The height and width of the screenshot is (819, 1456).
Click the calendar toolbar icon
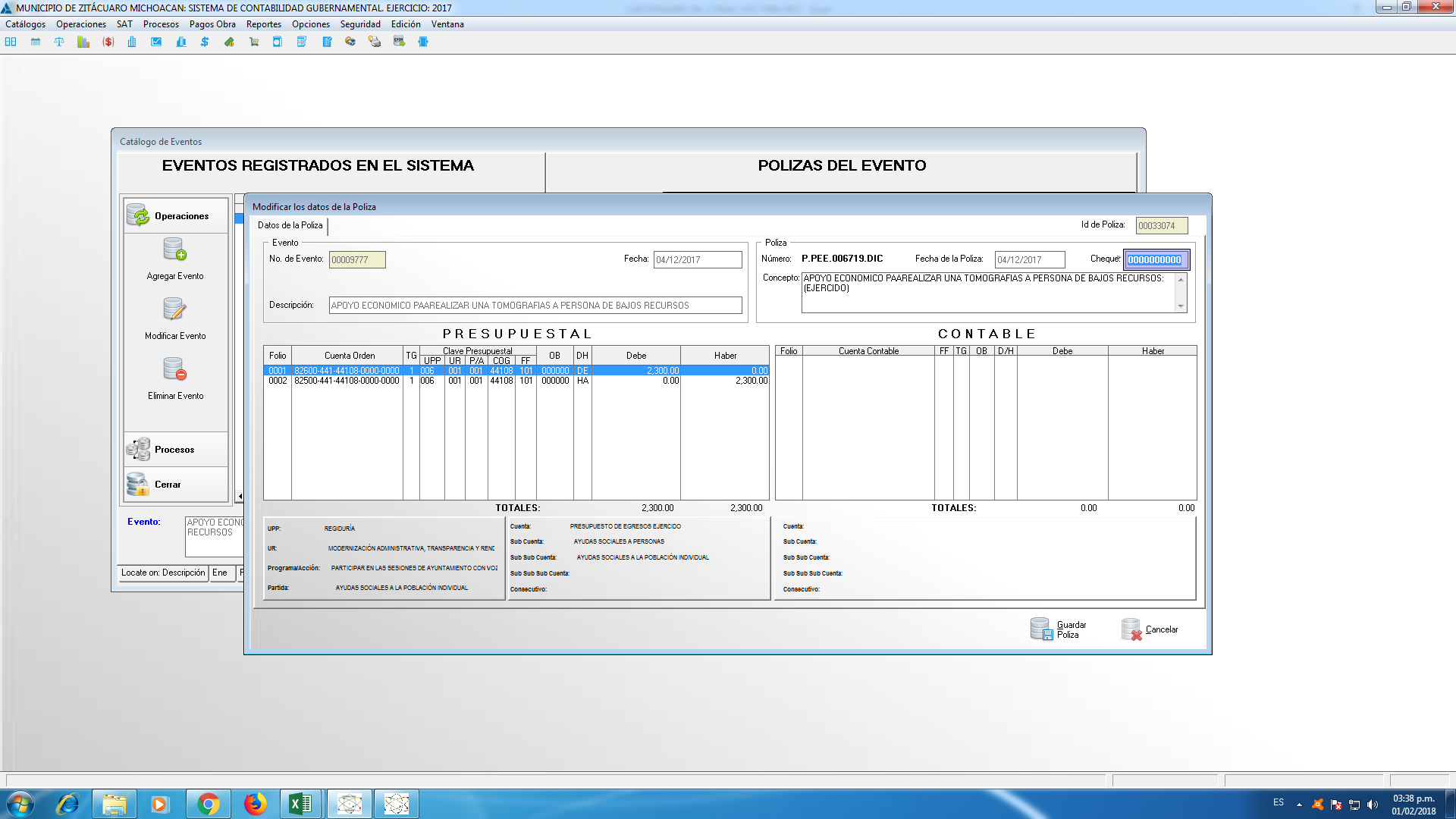36,42
